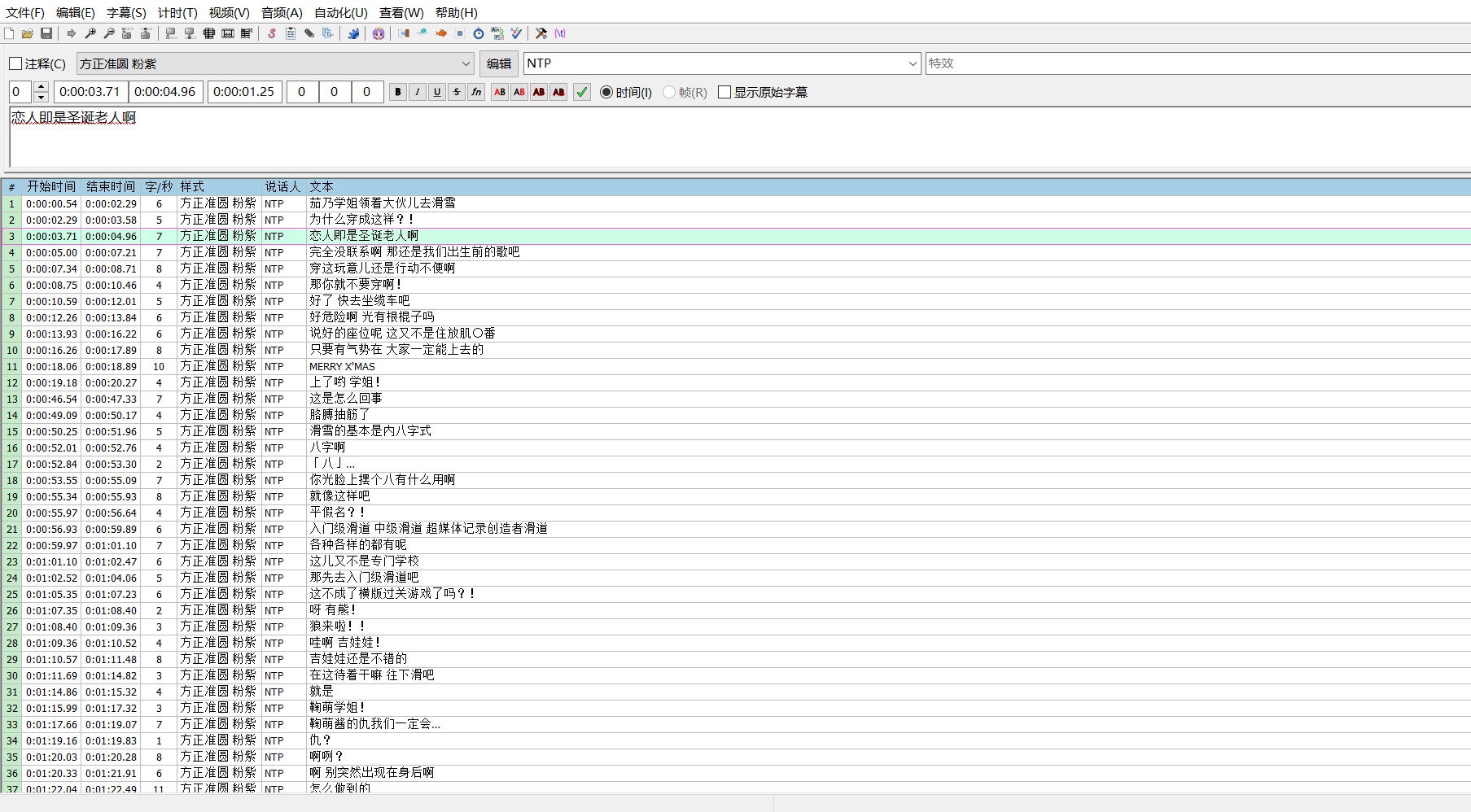Image resolution: width=1471 pixels, height=812 pixels.
Task: Click the 特效 effect input field
Action: (x=1197, y=63)
